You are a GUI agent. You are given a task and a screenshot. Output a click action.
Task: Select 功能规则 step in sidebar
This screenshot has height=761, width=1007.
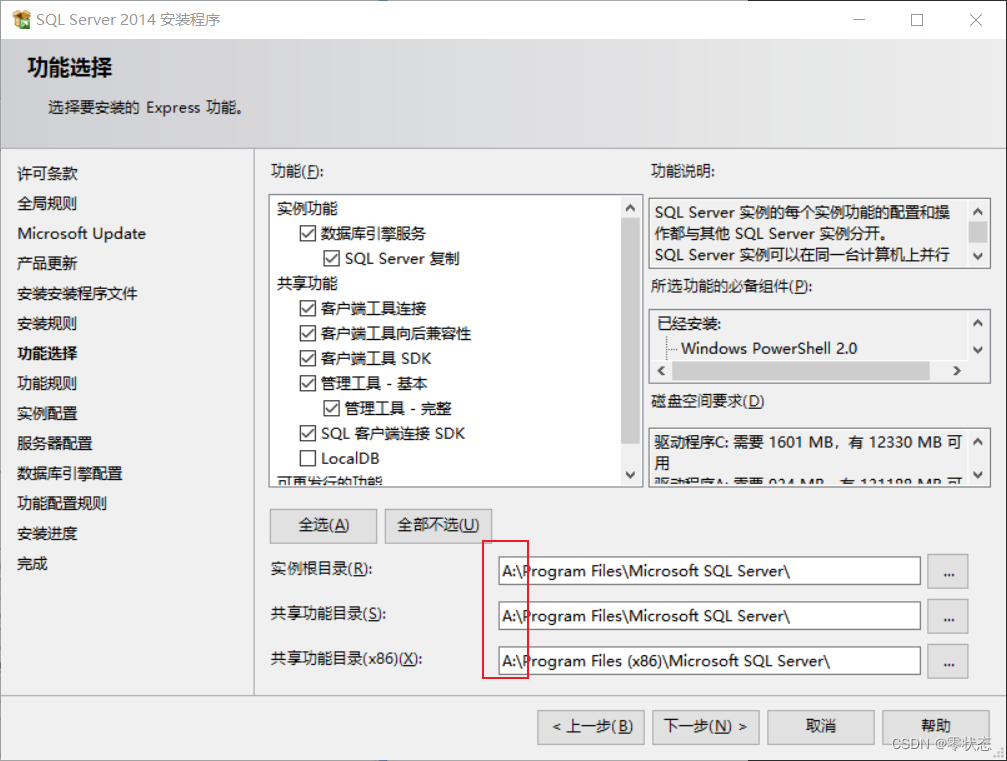click(47, 383)
